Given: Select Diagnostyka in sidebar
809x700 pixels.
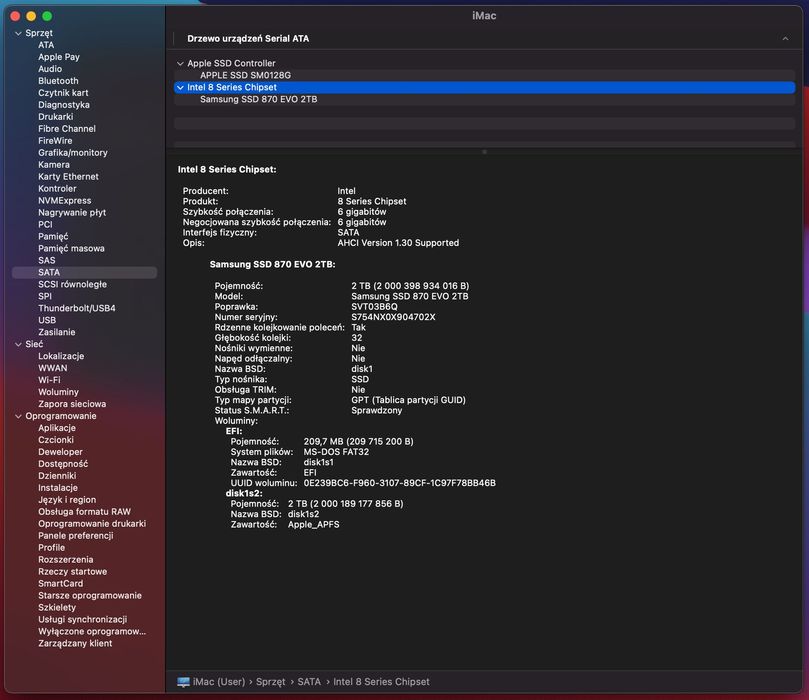Looking at the screenshot, I should [64, 105].
